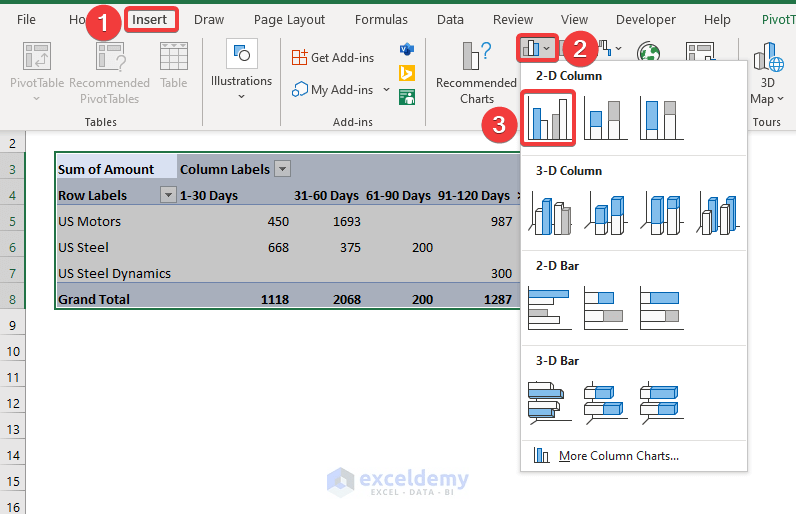The height and width of the screenshot is (514, 796).
Task: Open the File tab
Action: [x=26, y=20]
